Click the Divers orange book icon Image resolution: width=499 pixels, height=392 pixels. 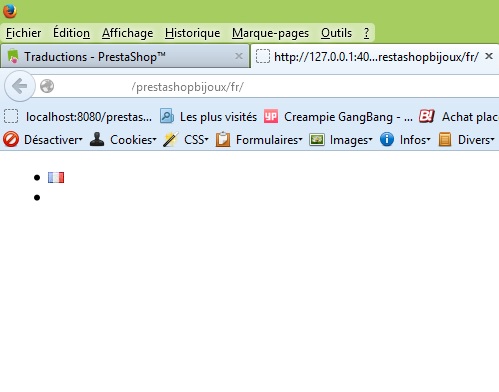(445, 139)
